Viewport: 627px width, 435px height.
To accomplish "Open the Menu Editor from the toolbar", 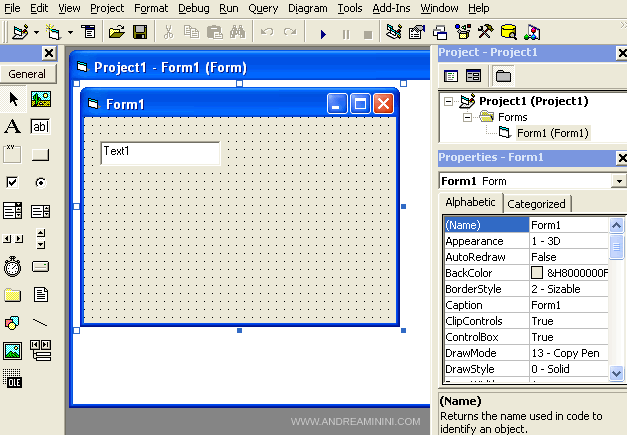I will pyautogui.click(x=89, y=33).
